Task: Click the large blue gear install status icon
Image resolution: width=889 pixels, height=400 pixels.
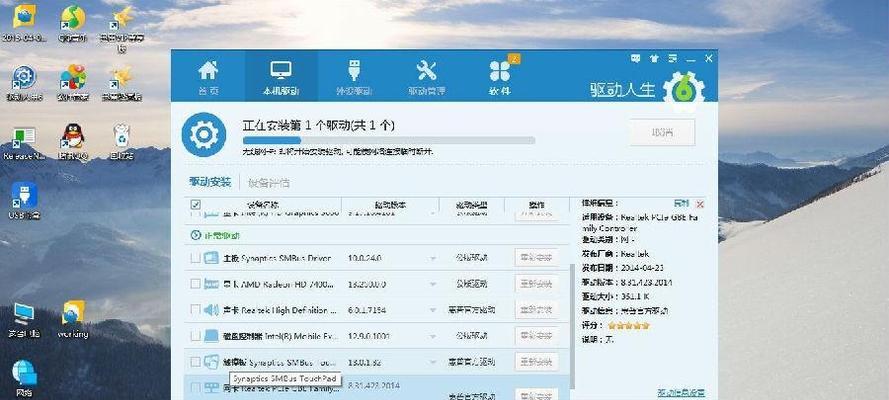Action: click(x=203, y=134)
